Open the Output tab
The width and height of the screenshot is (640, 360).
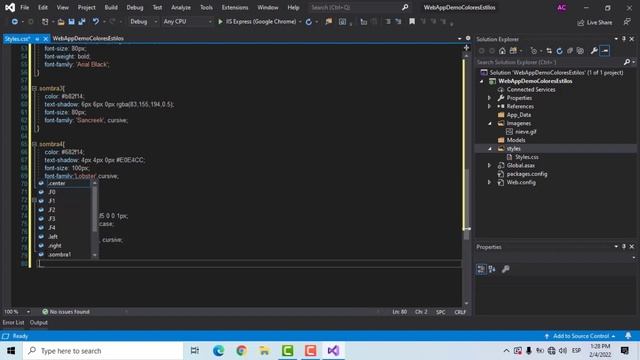[x=38, y=322]
